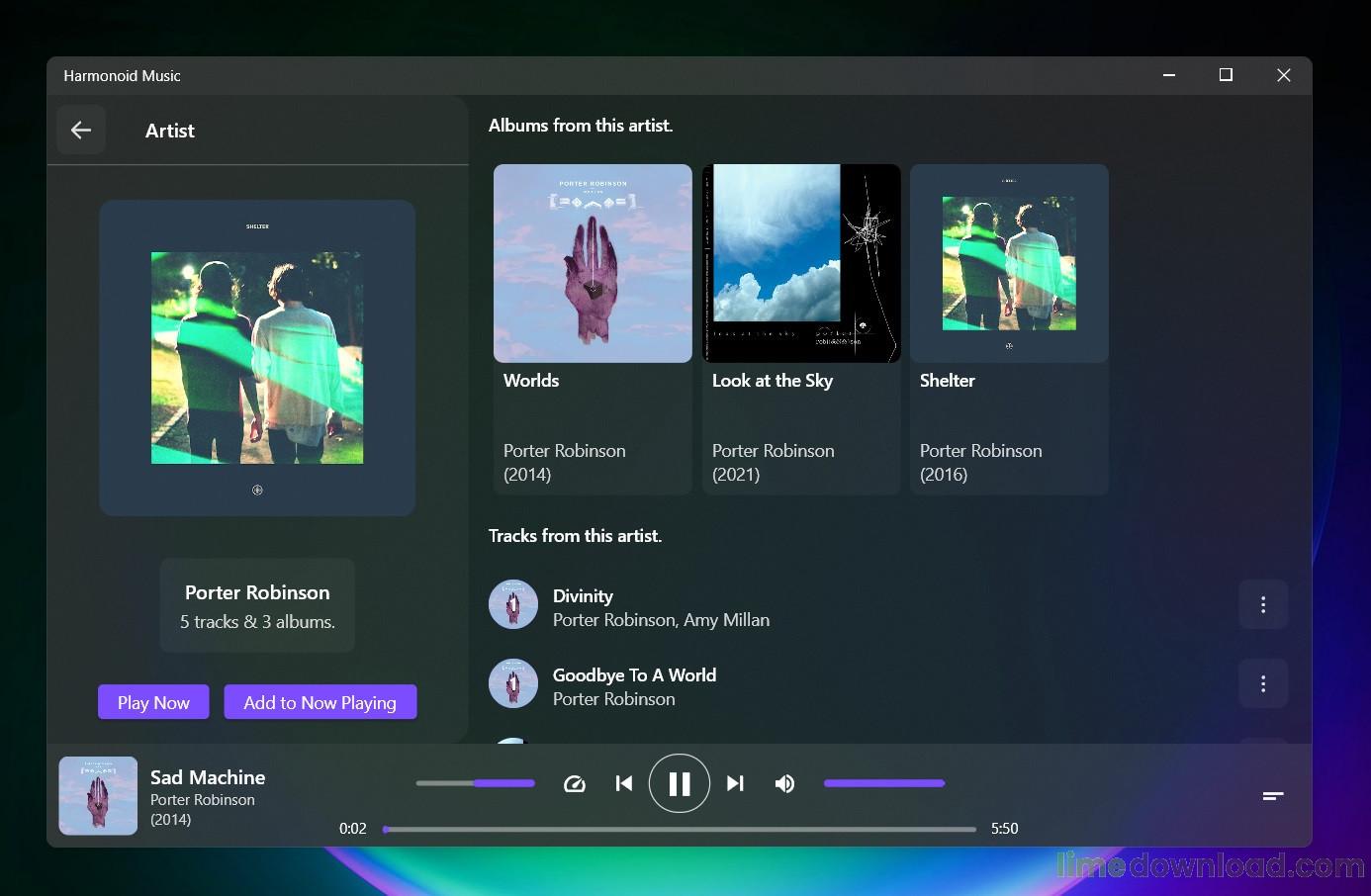Viewport: 1371px width, 896px height.
Task: Skip to the next track
Action: tap(735, 783)
